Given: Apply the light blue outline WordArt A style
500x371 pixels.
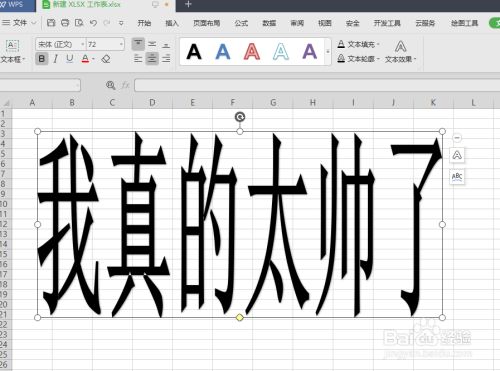Looking at the screenshot, I should point(281,52).
